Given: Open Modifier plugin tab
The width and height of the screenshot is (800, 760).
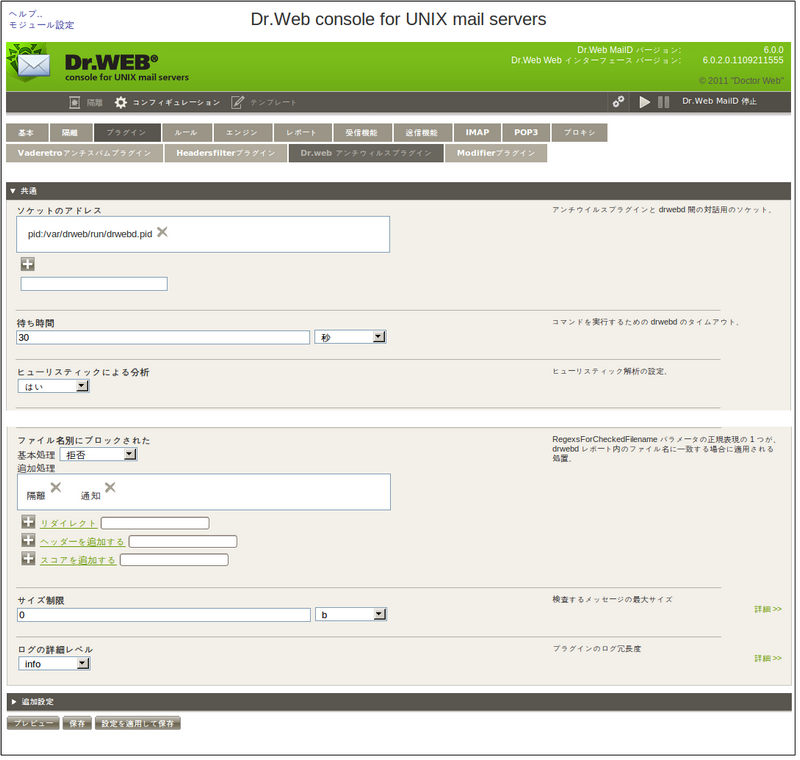Looking at the screenshot, I should [496, 153].
